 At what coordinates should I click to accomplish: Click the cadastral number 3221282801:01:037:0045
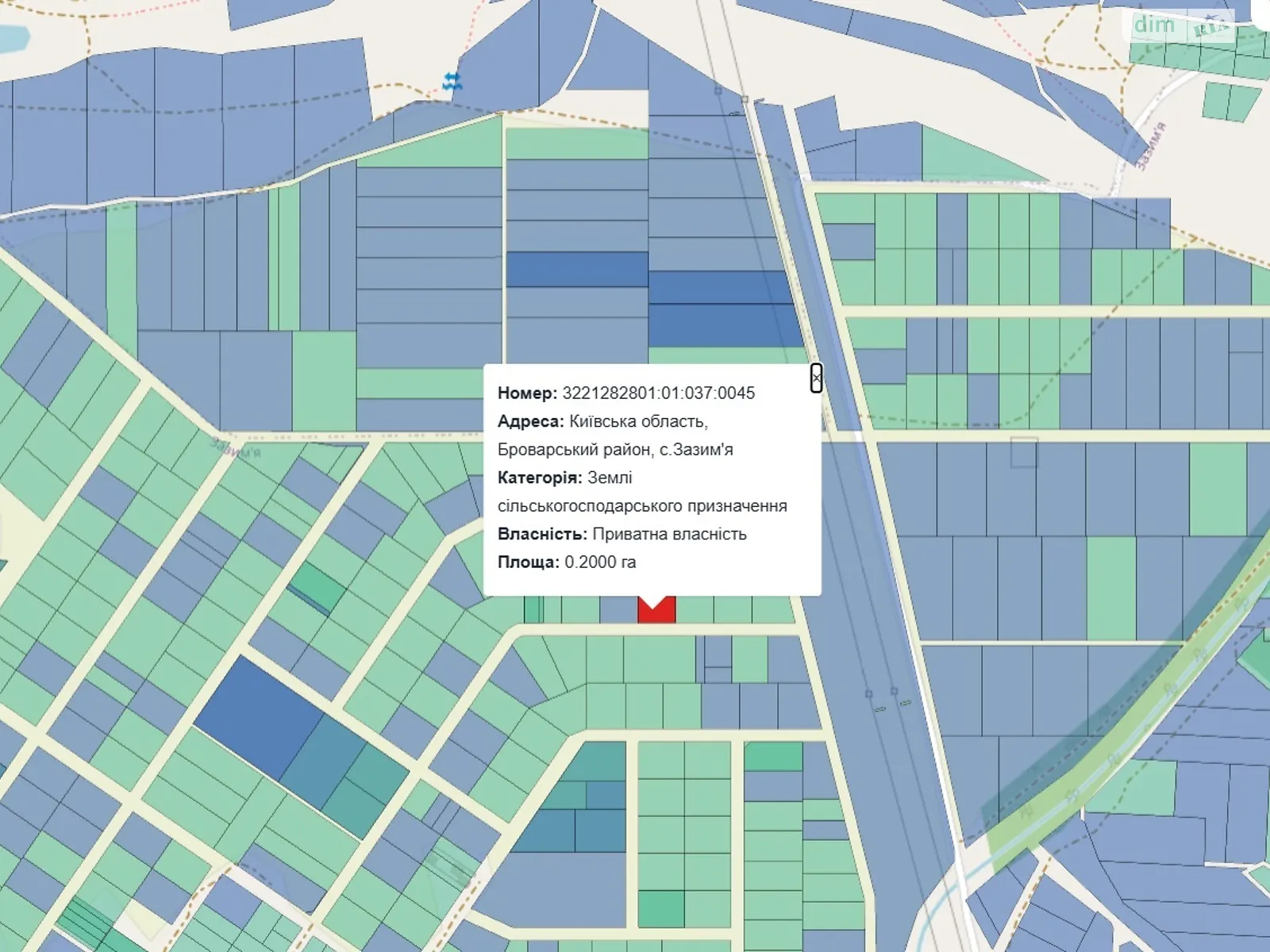tap(658, 393)
